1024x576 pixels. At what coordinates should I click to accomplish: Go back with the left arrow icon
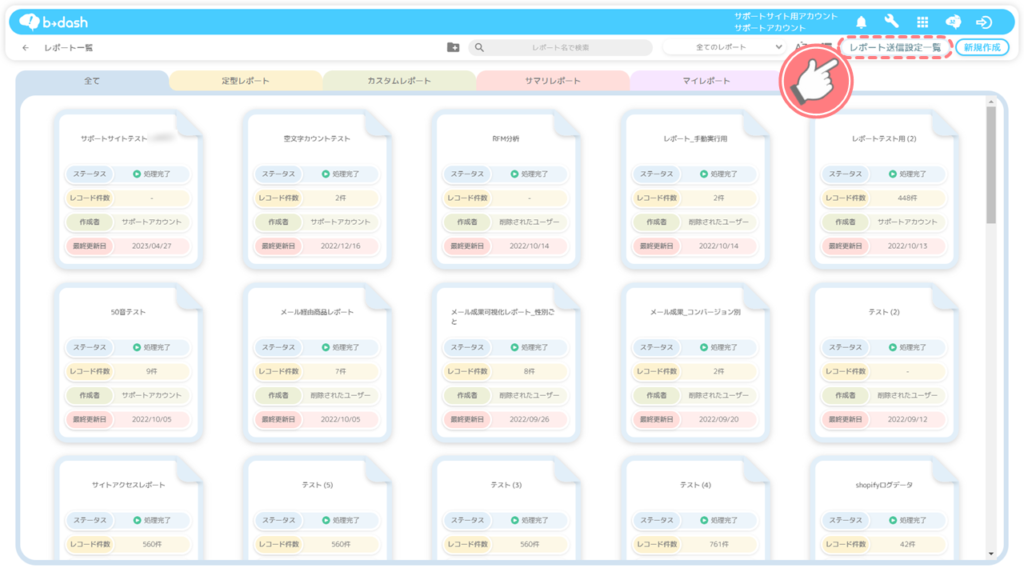tap(25, 48)
